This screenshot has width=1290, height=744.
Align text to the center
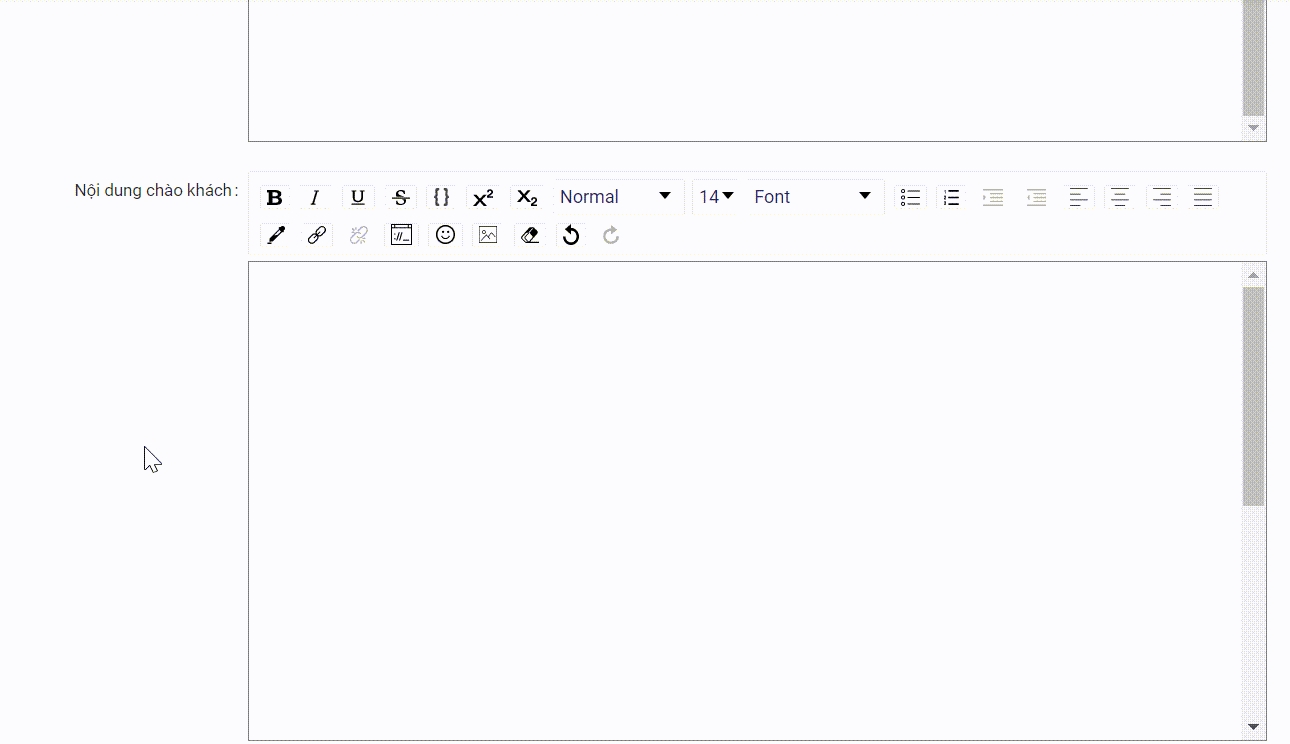click(x=1120, y=197)
